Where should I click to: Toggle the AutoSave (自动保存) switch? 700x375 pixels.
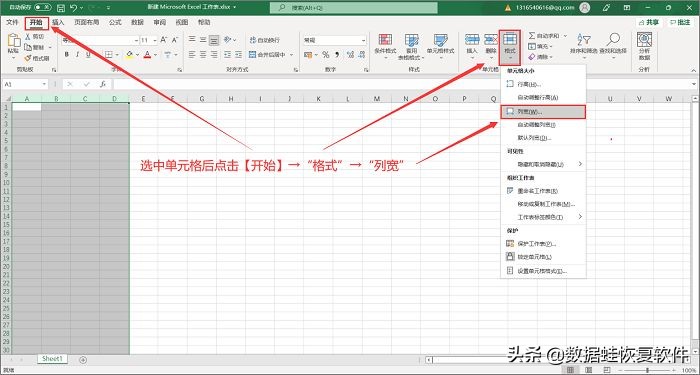42,8
